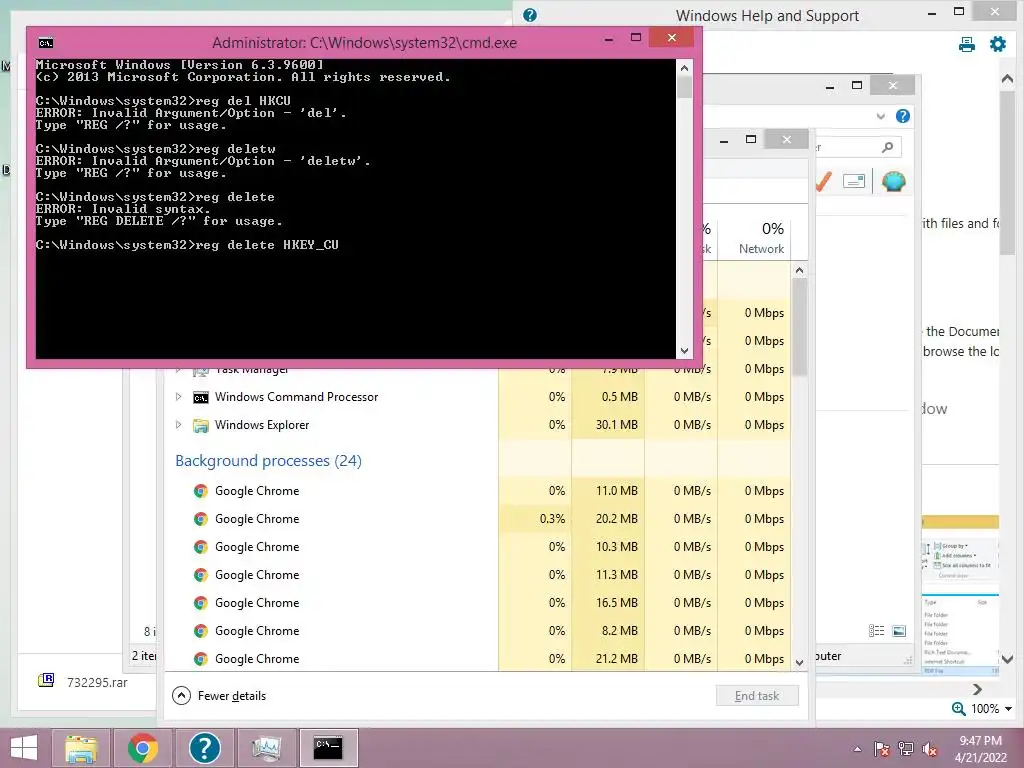Open network status tray icon
This screenshot has width=1024, height=768.
coord(906,749)
